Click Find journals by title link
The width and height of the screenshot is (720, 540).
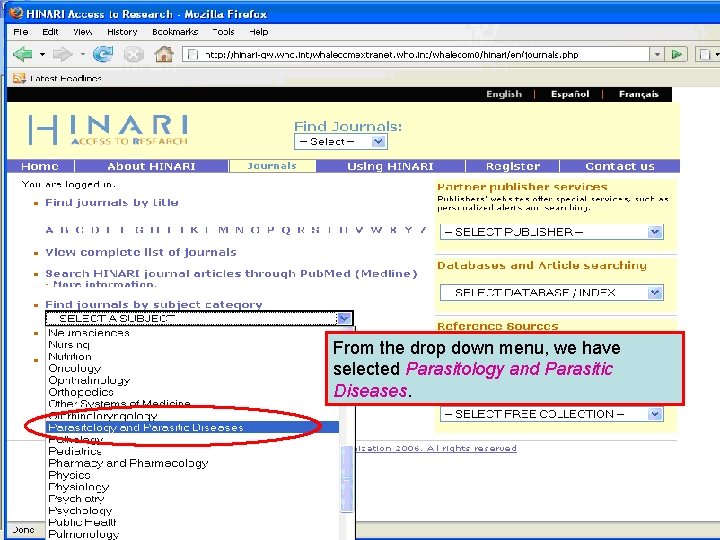coord(112,202)
